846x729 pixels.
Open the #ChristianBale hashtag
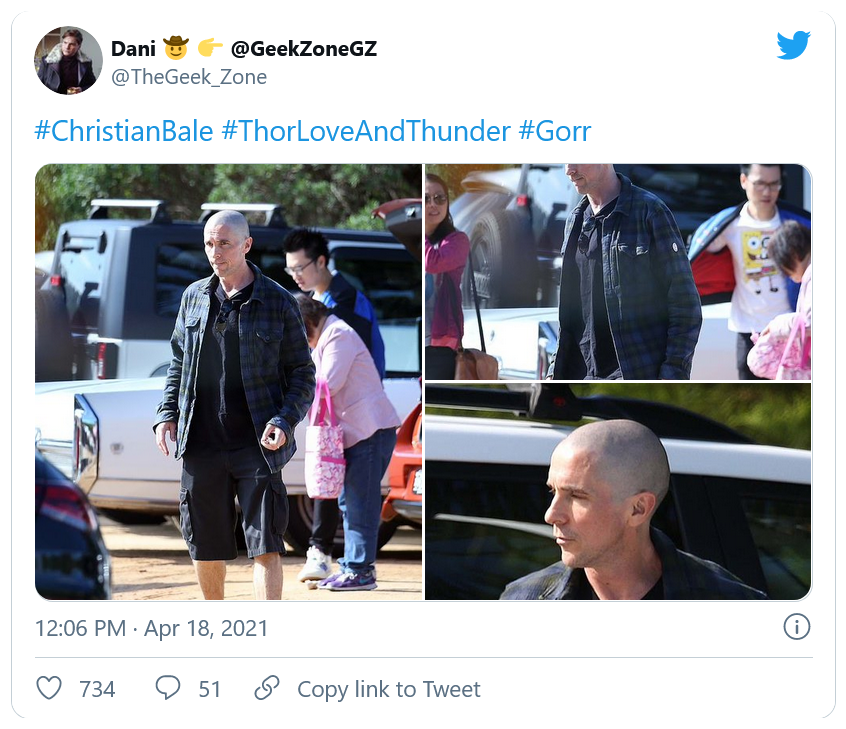(x=124, y=131)
